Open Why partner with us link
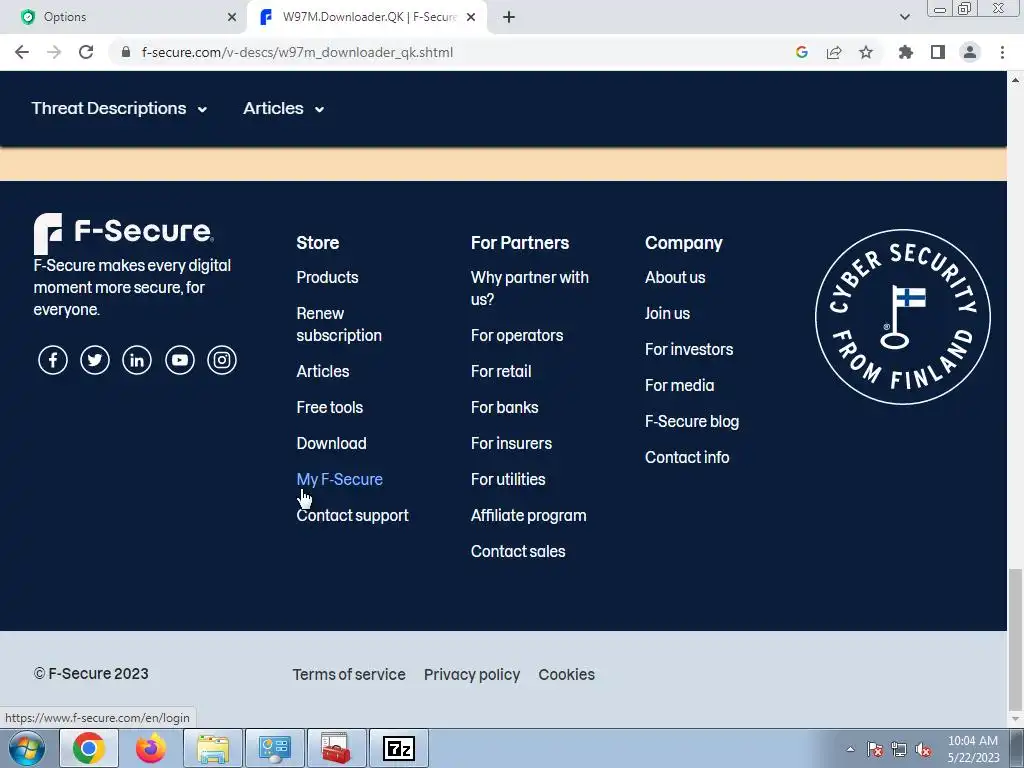The image size is (1024, 768). point(530,289)
